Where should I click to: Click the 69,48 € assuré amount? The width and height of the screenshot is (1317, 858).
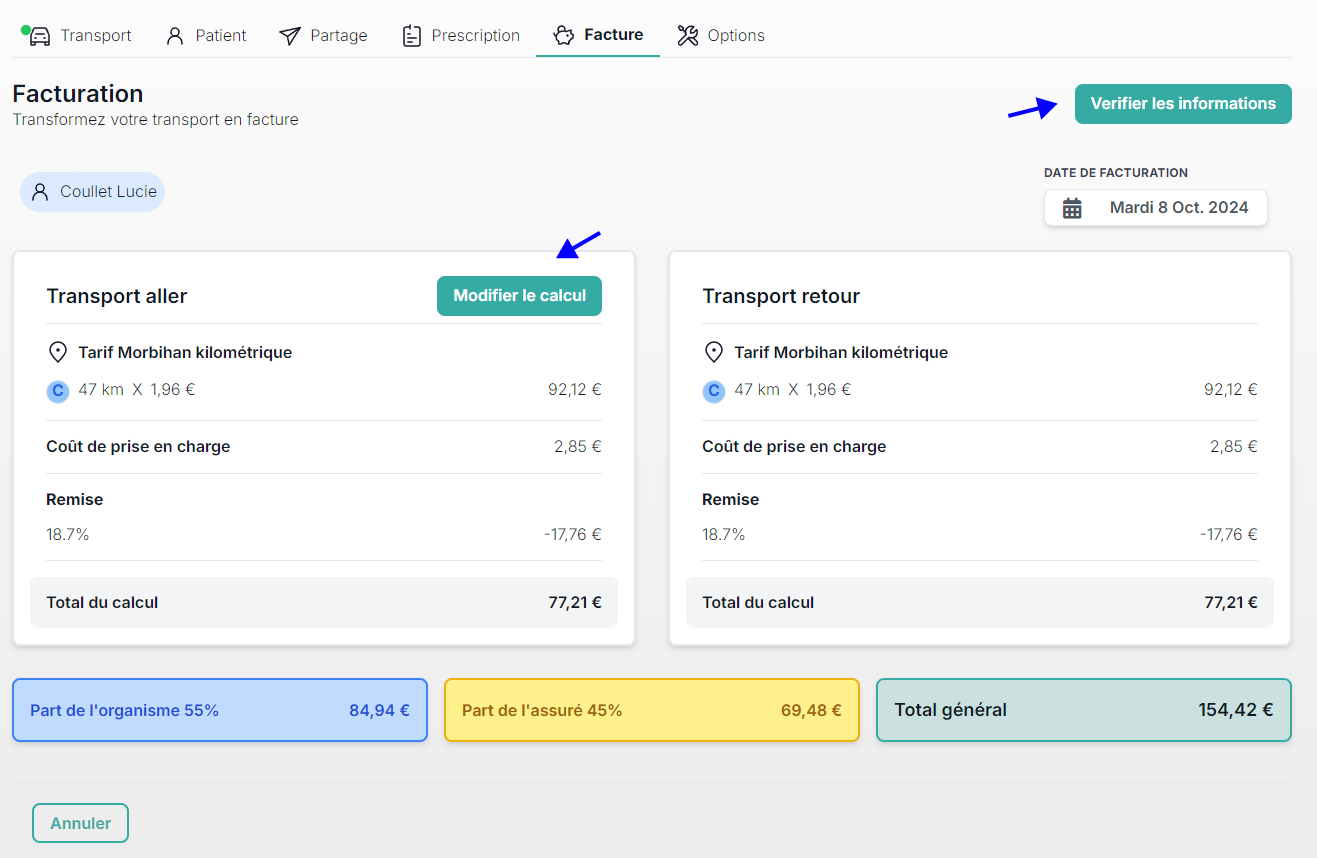(x=811, y=711)
